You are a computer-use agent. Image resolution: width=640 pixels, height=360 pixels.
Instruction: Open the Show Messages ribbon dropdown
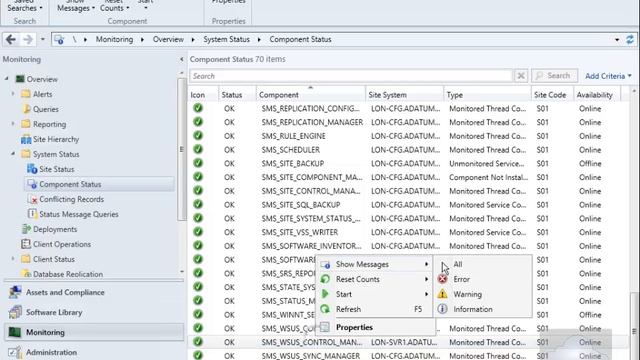pyautogui.click(x=76, y=8)
